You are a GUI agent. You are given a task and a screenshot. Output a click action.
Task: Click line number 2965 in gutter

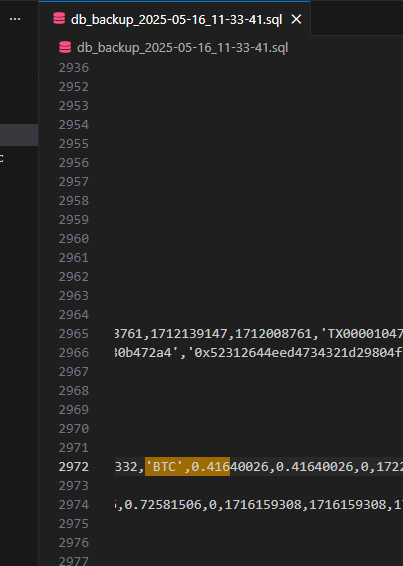(74, 334)
